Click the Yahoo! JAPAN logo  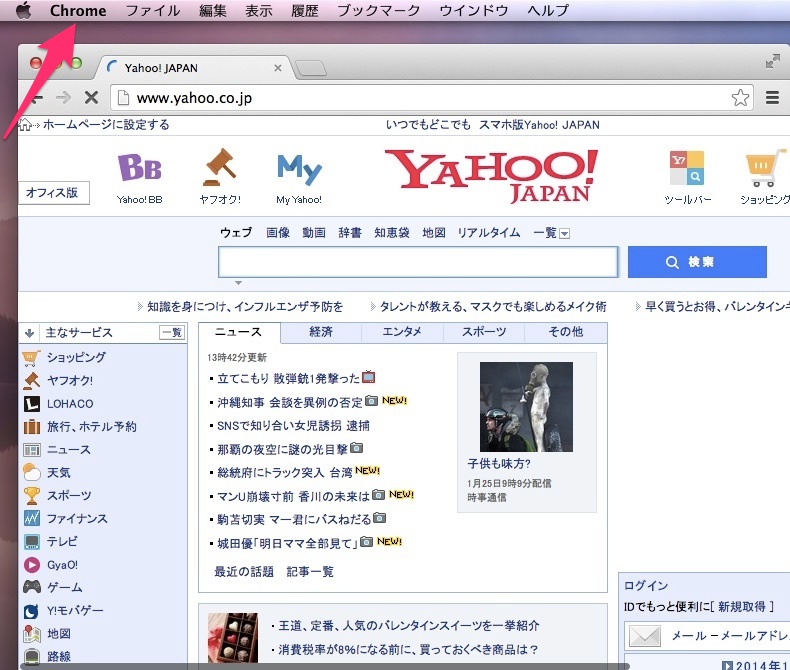[x=492, y=175]
